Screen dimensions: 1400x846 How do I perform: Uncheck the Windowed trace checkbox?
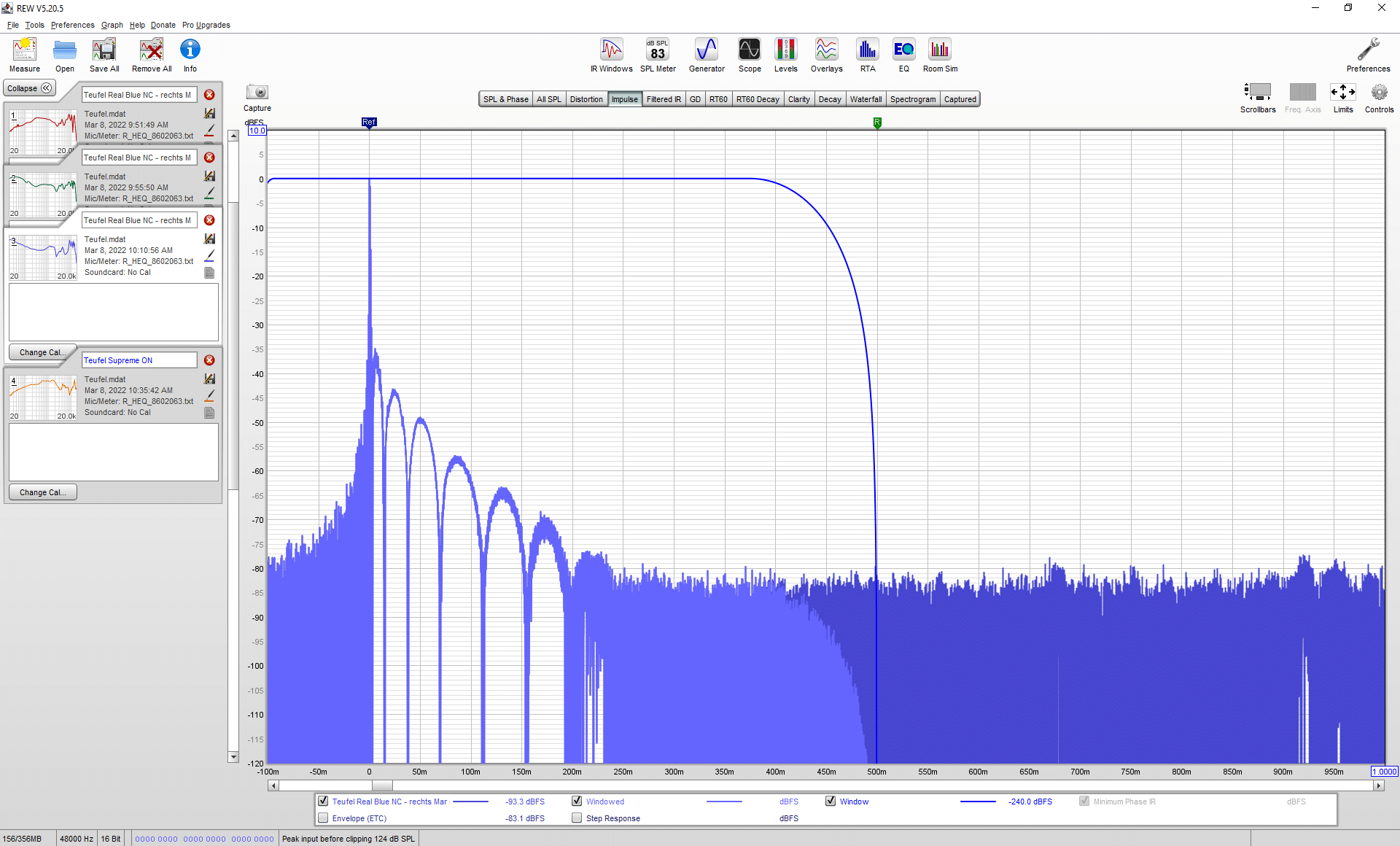click(x=577, y=801)
